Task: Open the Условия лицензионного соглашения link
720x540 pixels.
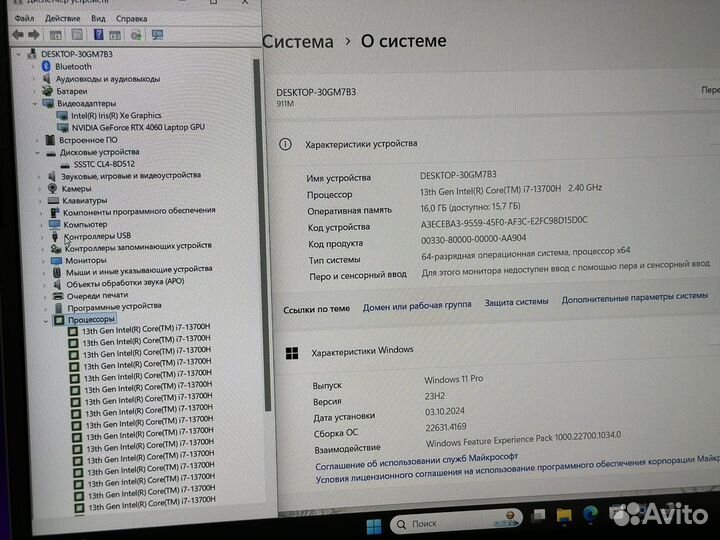Action: [517, 469]
